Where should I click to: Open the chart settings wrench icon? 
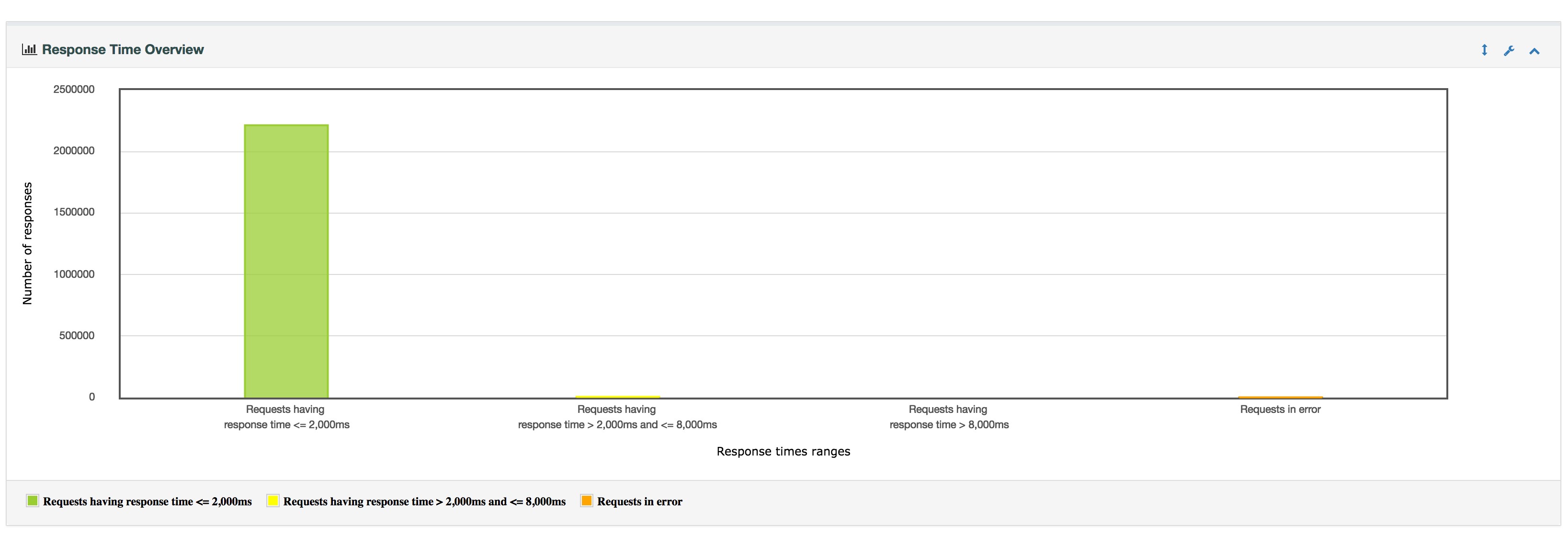[x=1509, y=50]
